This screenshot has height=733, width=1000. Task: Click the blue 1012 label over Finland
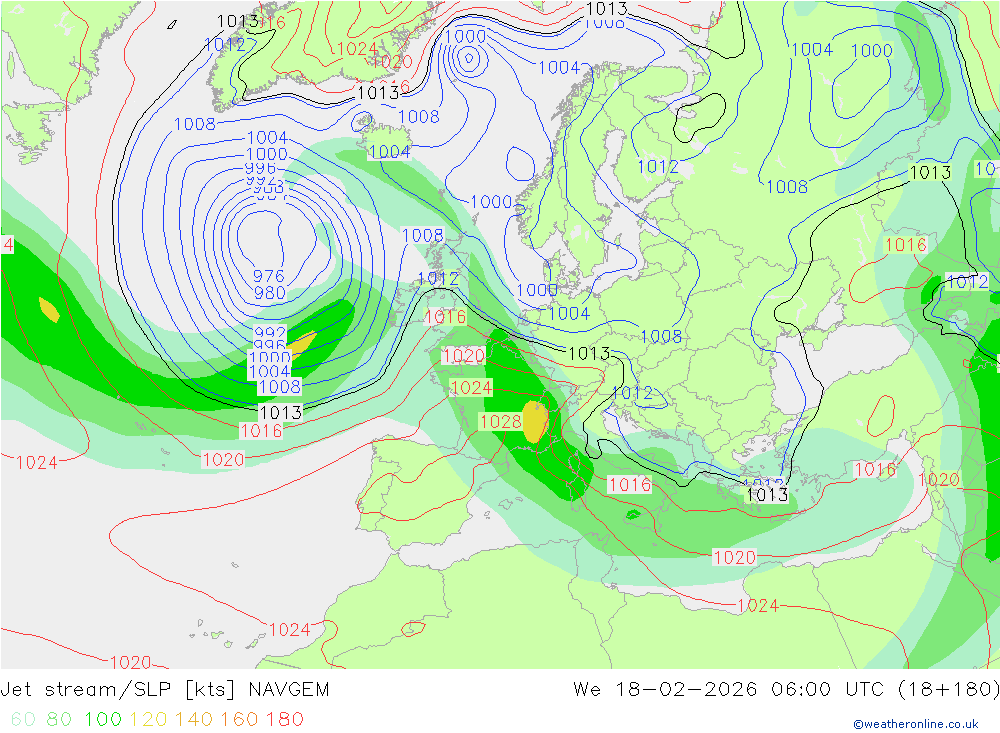pyautogui.click(x=658, y=167)
